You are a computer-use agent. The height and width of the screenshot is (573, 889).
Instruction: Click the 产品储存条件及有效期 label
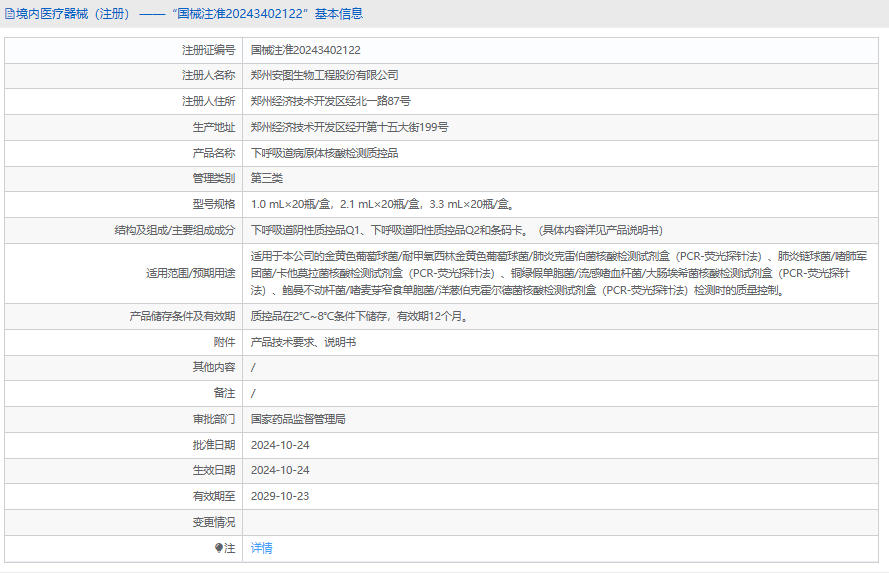[x=182, y=316]
